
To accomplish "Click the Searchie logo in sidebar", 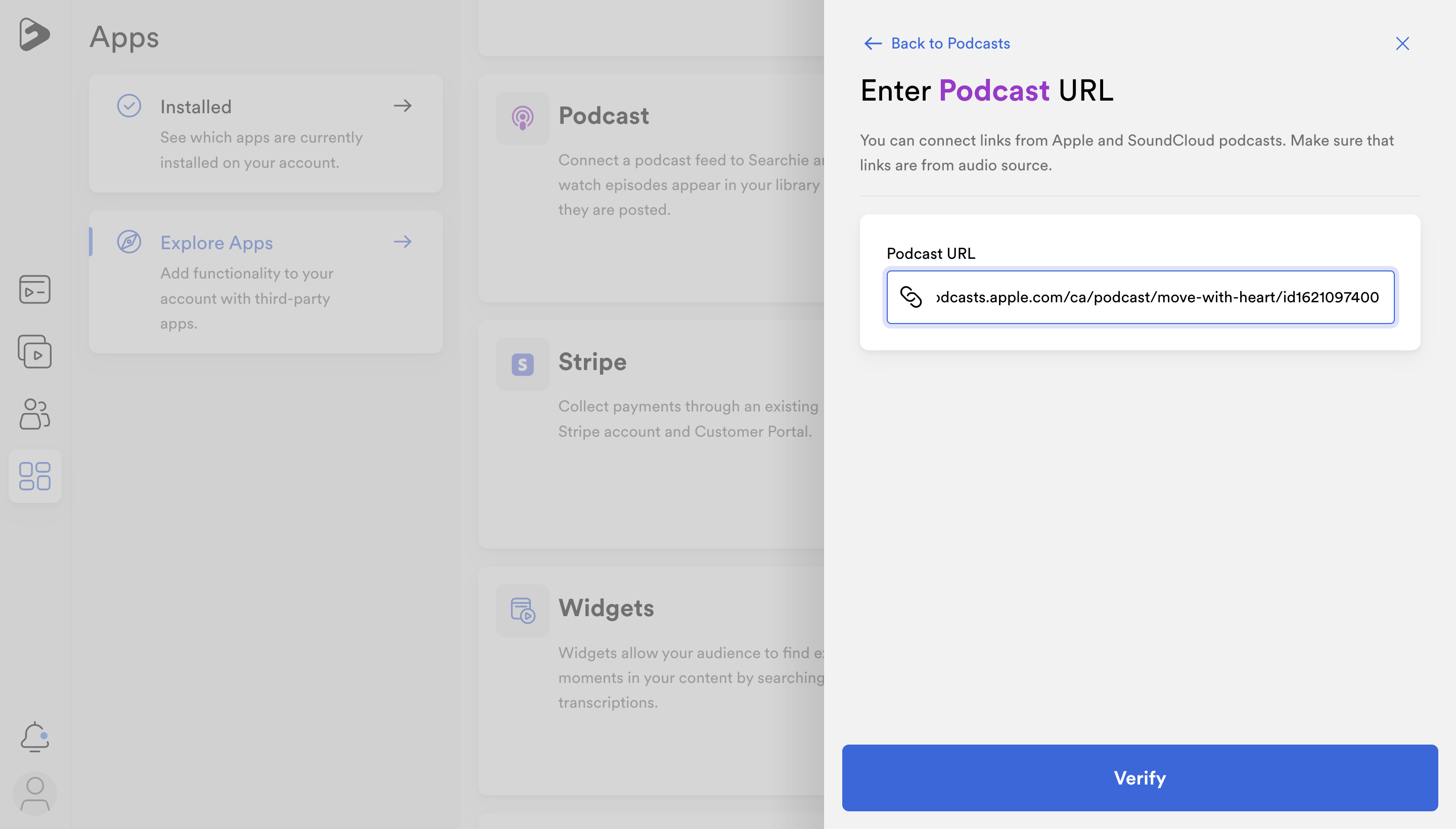I will 34,34.
